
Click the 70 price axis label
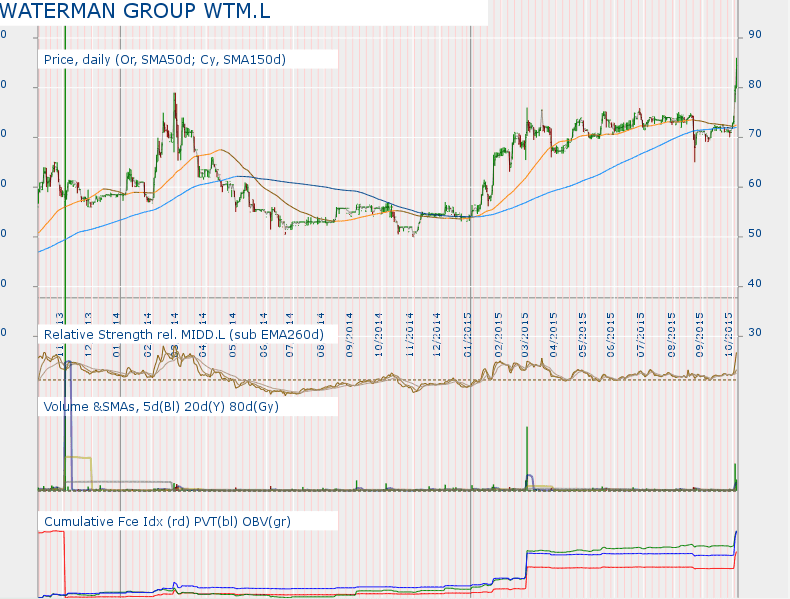point(755,134)
